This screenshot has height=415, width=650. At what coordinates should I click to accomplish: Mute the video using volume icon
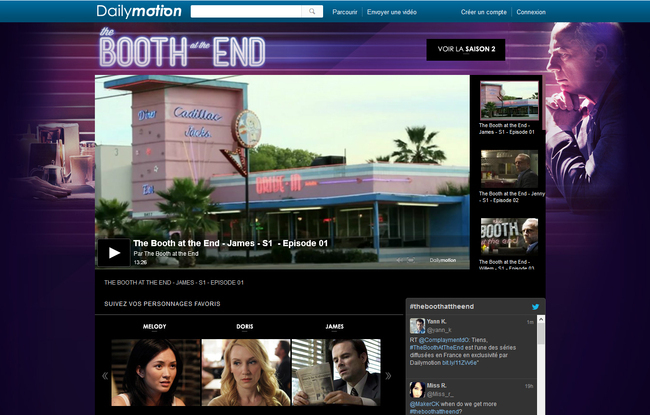tap(399, 260)
